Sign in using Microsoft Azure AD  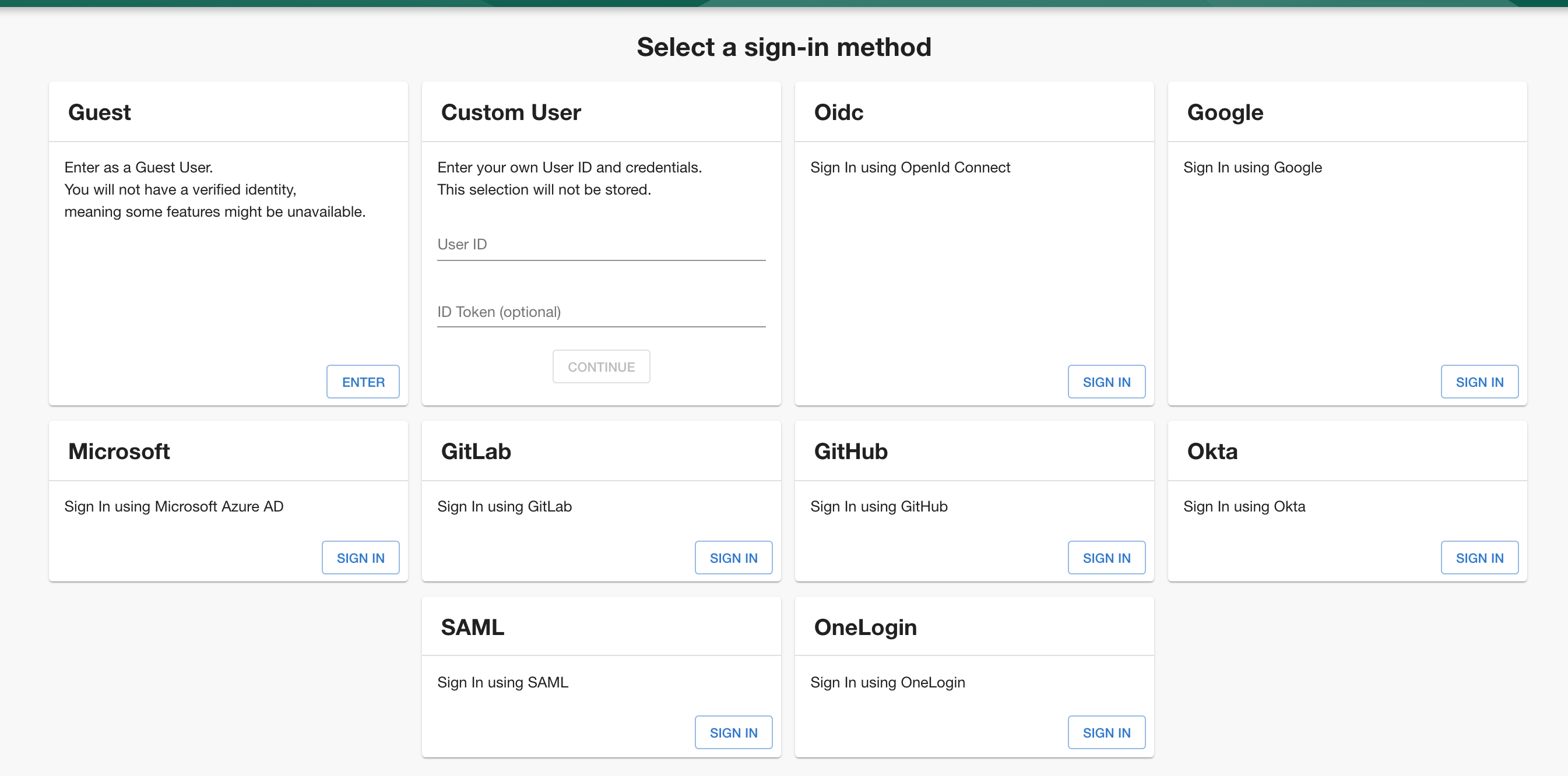(360, 557)
